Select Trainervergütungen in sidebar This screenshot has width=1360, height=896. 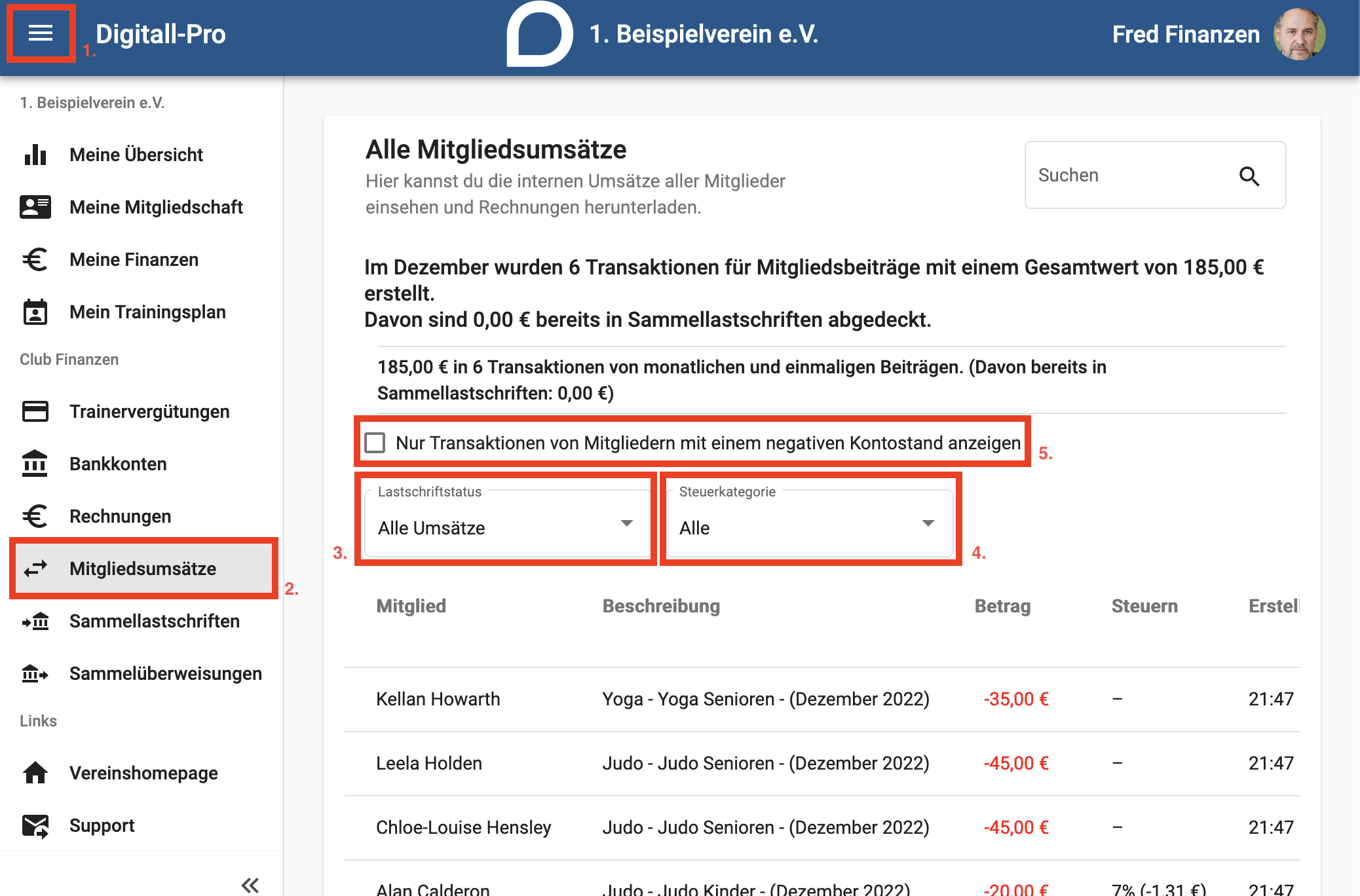tap(142, 411)
